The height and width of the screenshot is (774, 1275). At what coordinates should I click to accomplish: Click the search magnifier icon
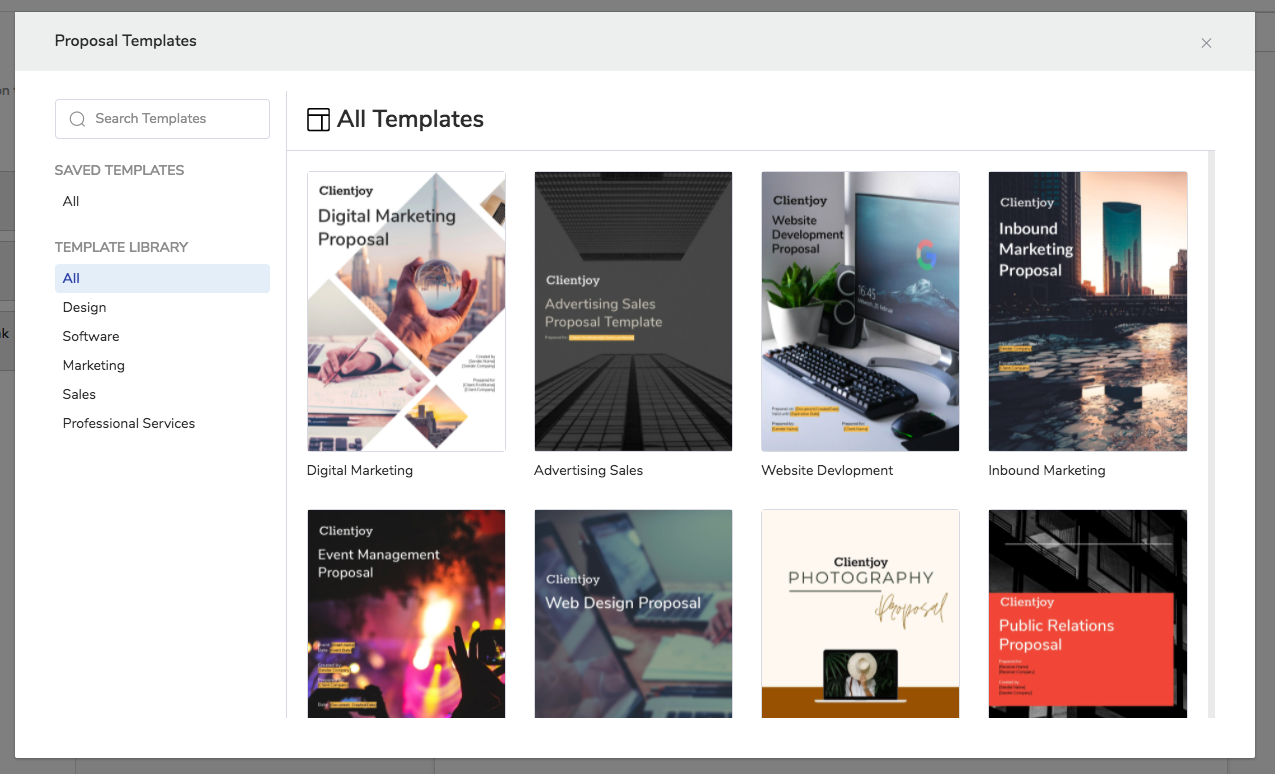pyautogui.click(x=77, y=119)
